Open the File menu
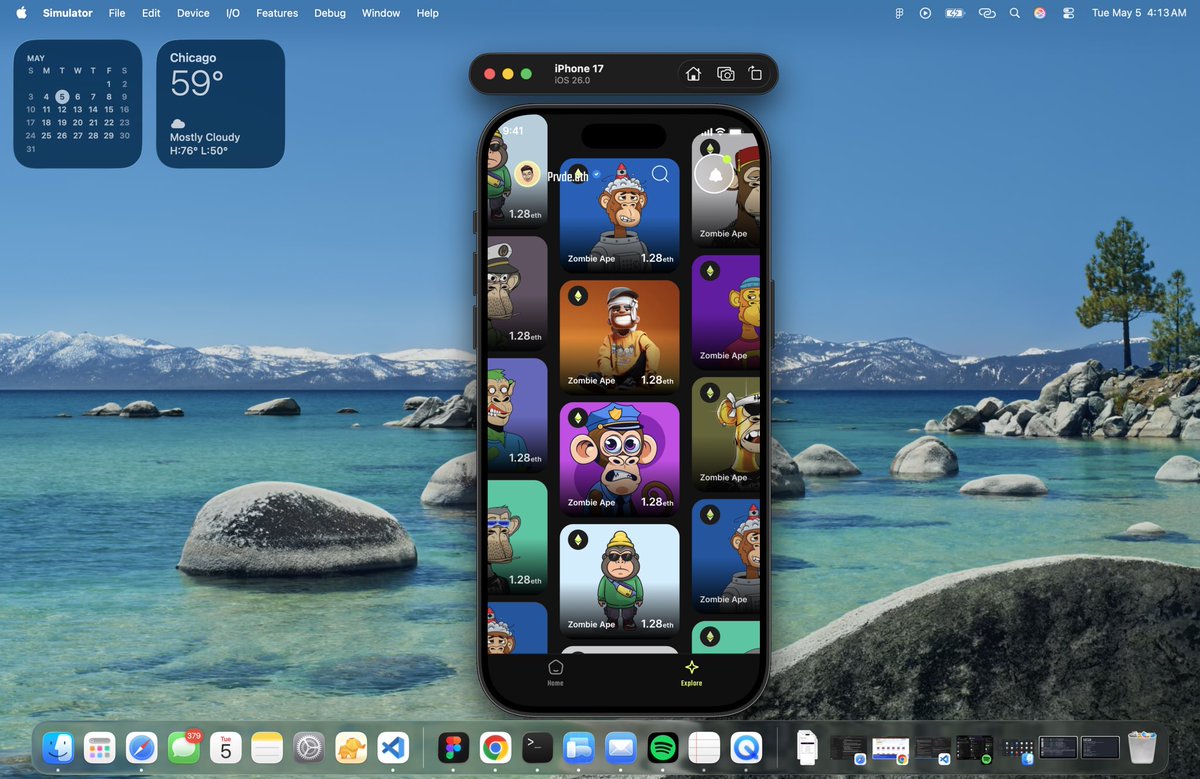Viewport: 1200px width, 779px height. coord(117,13)
